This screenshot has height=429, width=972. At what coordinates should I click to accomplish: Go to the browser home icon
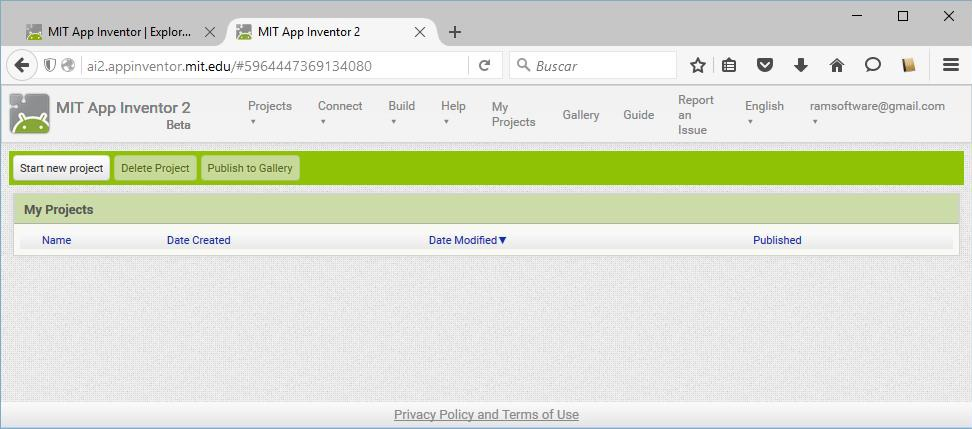(x=837, y=65)
